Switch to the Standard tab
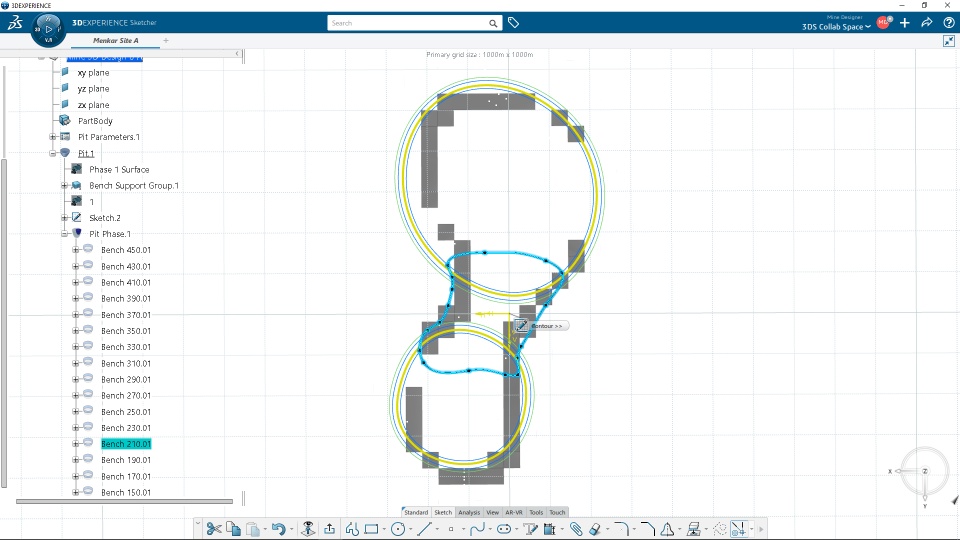 [x=416, y=512]
